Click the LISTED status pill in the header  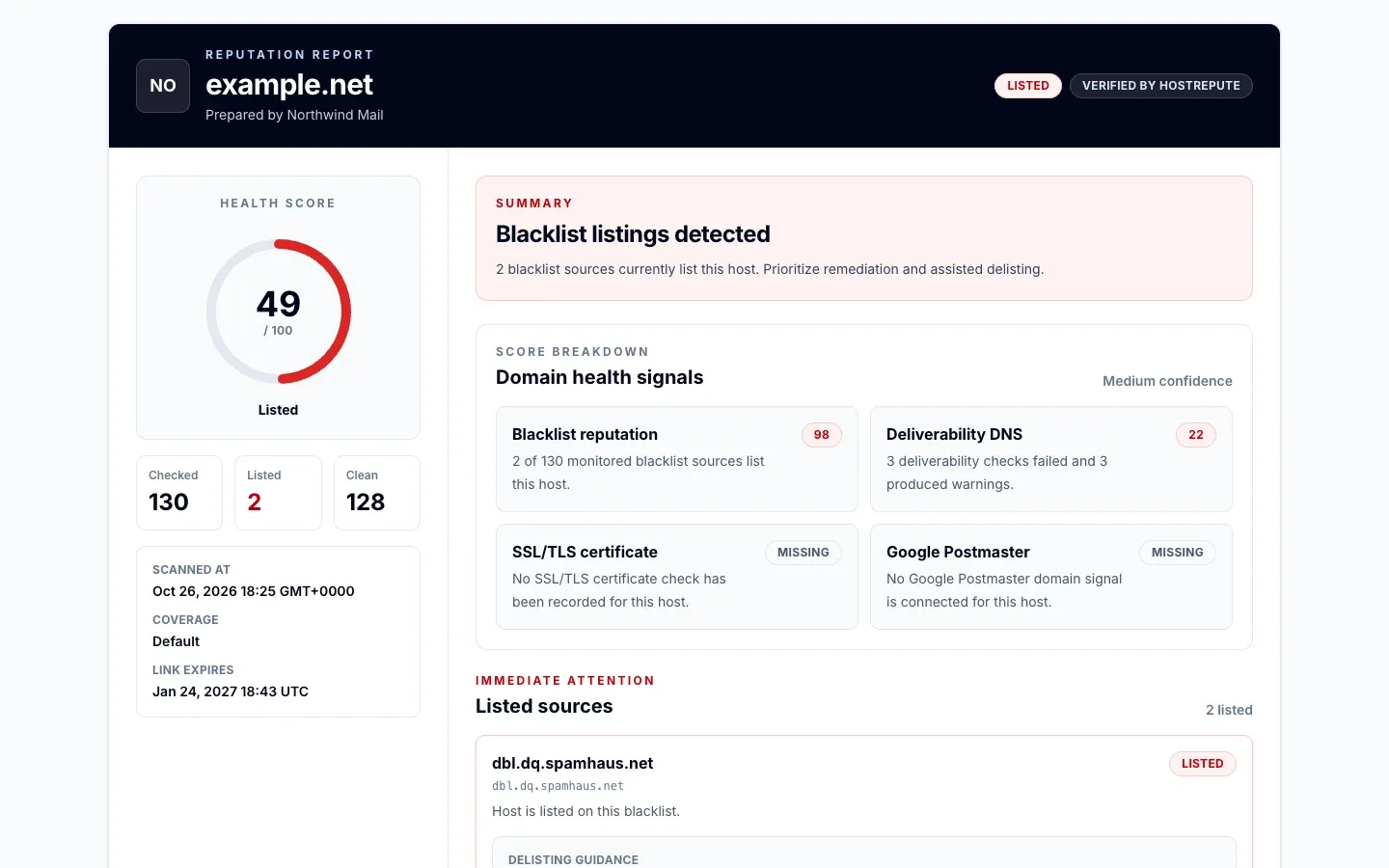[x=1028, y=86]
